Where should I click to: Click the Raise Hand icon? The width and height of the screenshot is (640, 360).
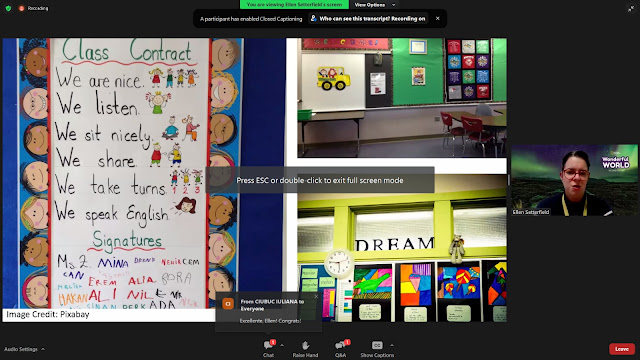[x=305, y=346]
